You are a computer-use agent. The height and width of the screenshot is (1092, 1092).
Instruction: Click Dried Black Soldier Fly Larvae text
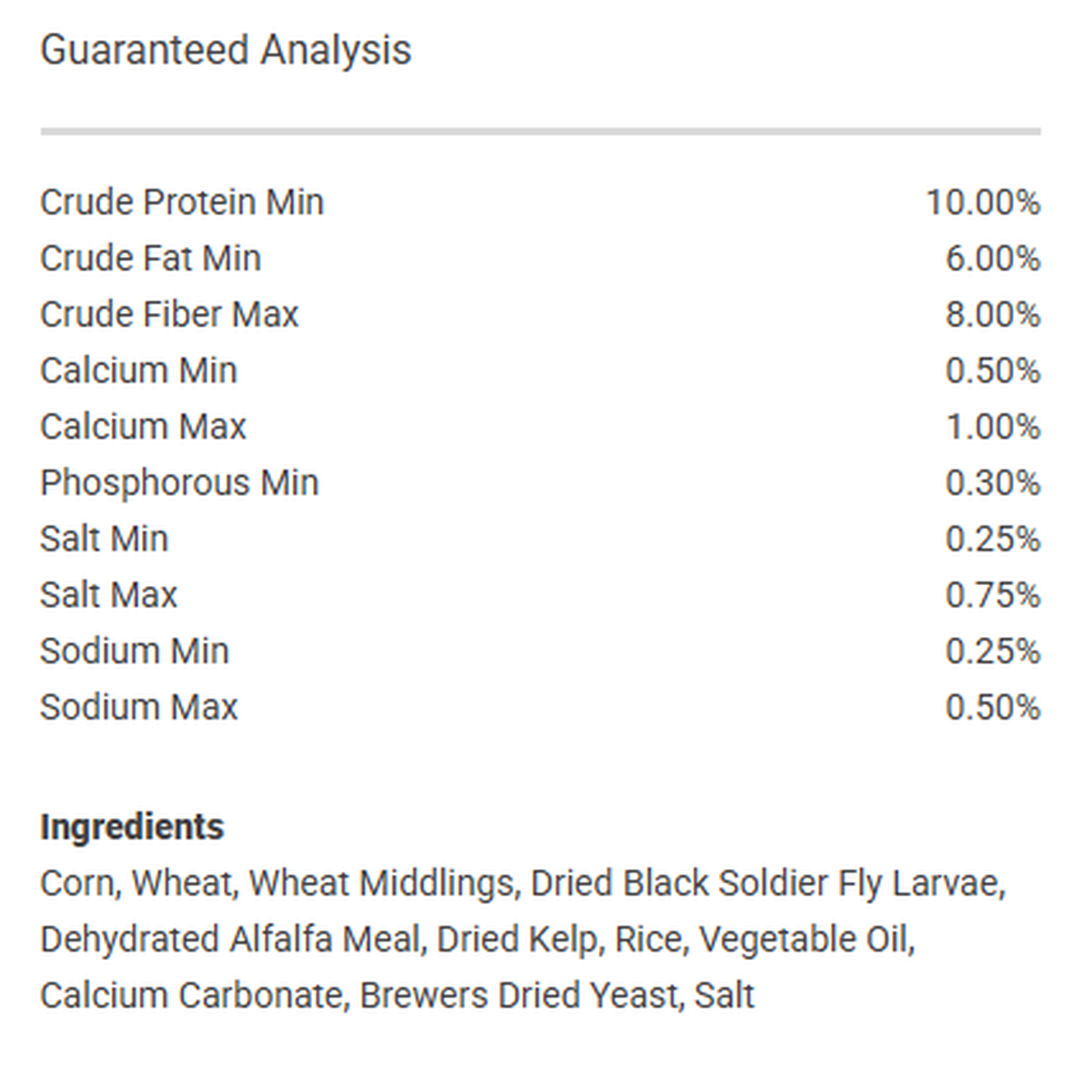click(x=764, y=884)
